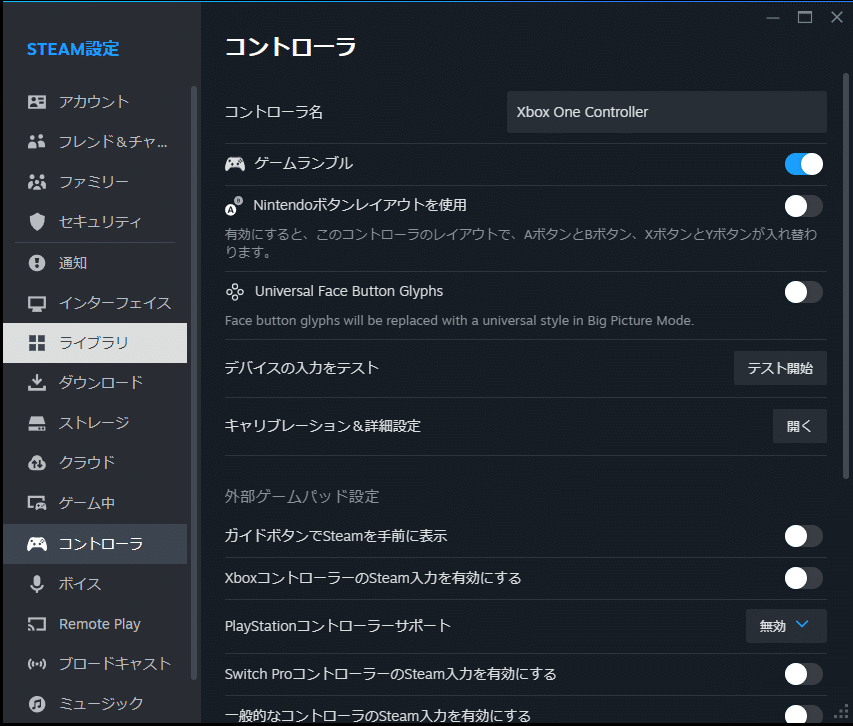Screen dimensions: 853x726
Task: Click the インターフェイス monitor icon
Action: (37, 303)
